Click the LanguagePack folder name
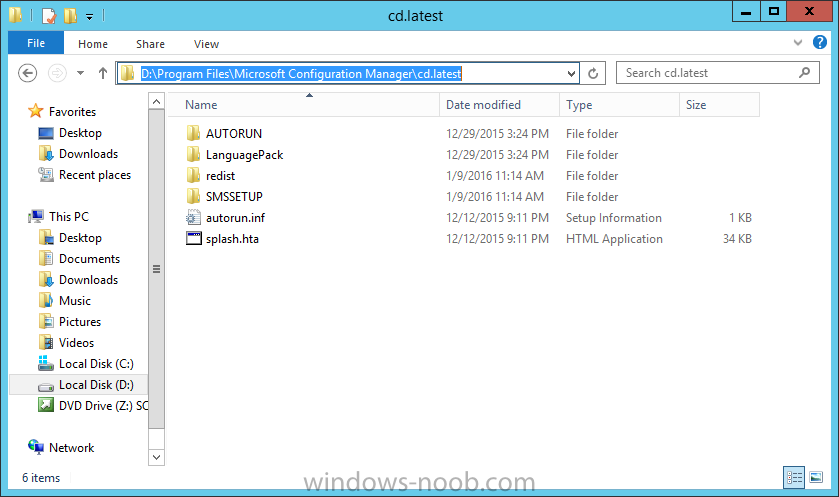The height and width of the screenshot is (497, 839). (x=245, y=155)
